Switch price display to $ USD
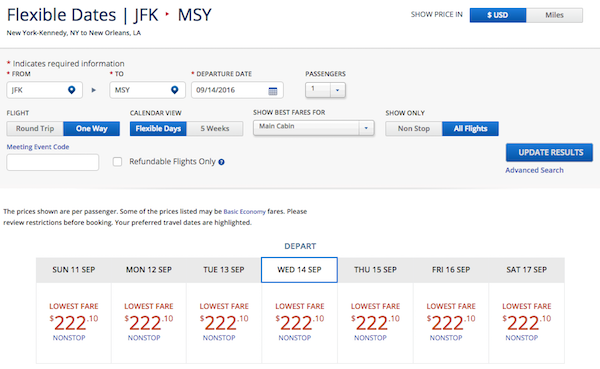 pyautogui.click(x=498, y=15)
